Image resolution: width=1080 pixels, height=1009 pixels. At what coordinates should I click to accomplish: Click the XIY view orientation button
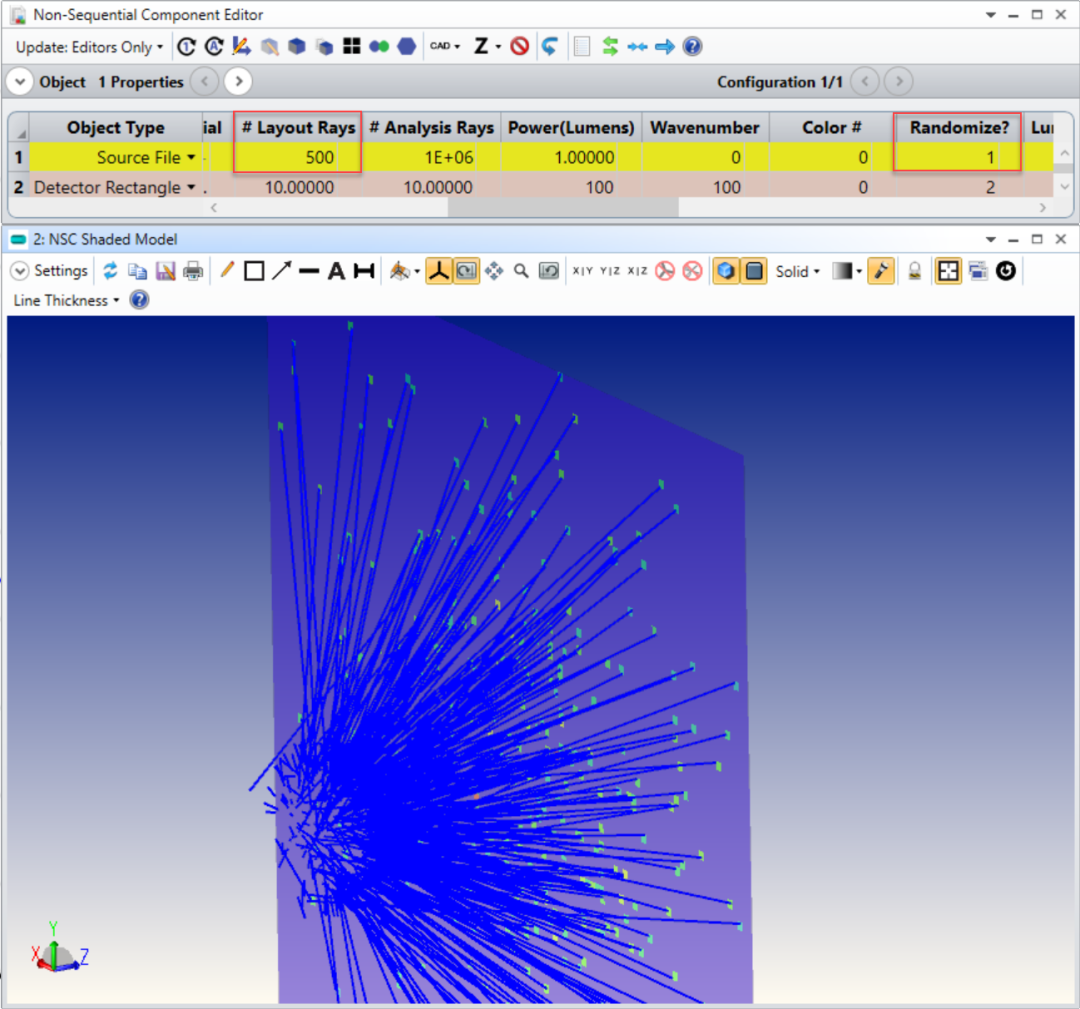[584, 270]
